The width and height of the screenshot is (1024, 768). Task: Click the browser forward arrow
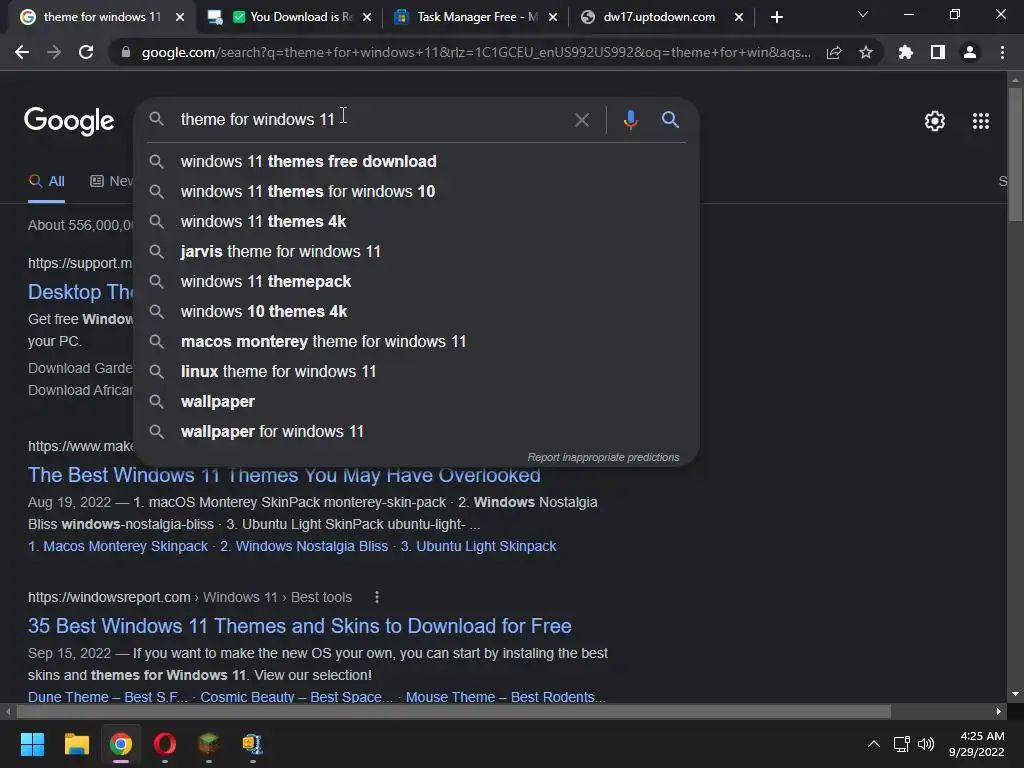click(x=54, y=52)
